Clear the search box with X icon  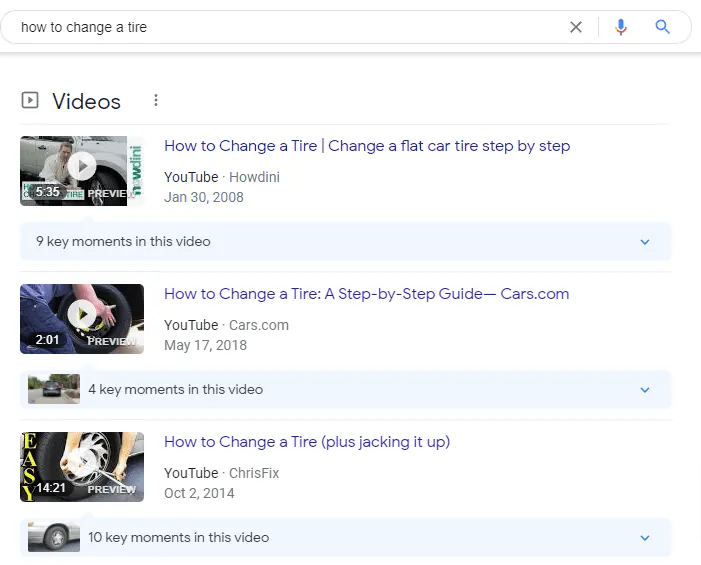click(576, 27)
